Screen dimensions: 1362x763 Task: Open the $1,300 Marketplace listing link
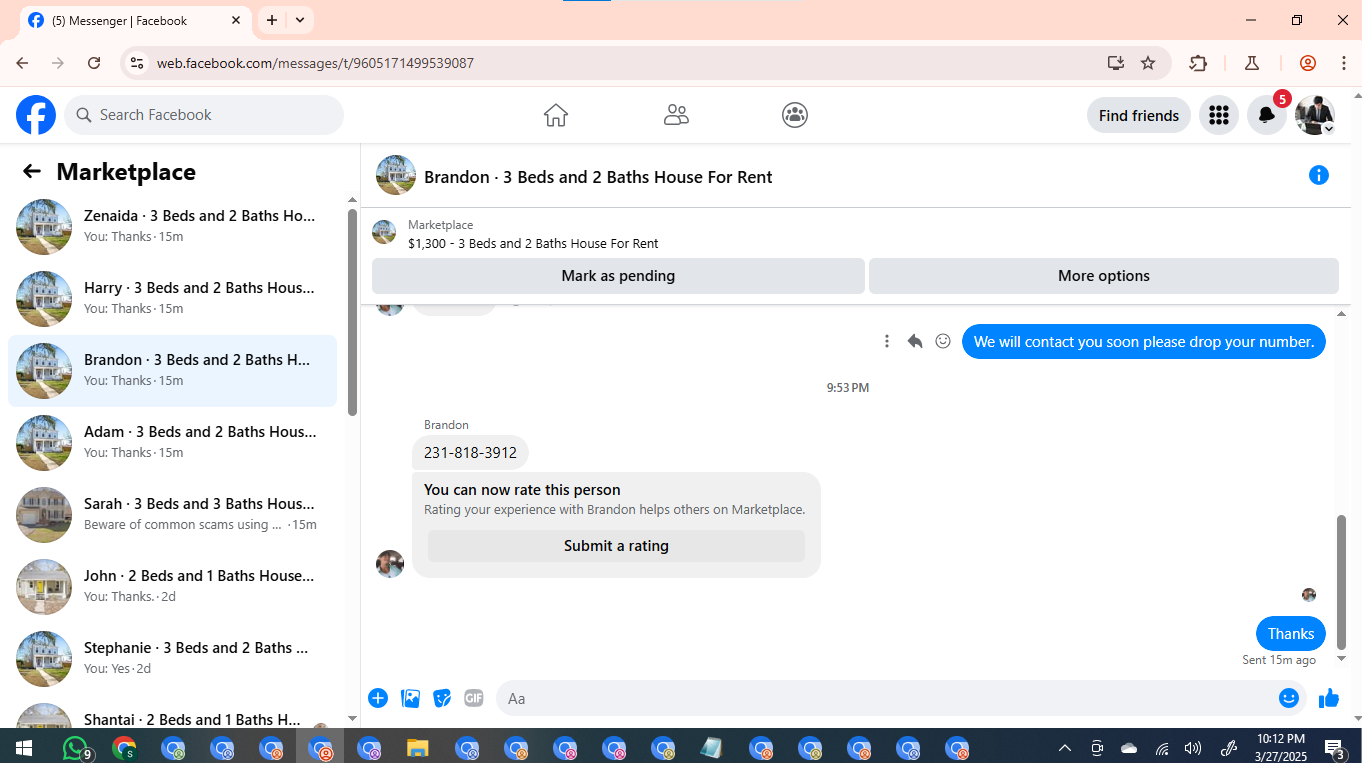533,243
